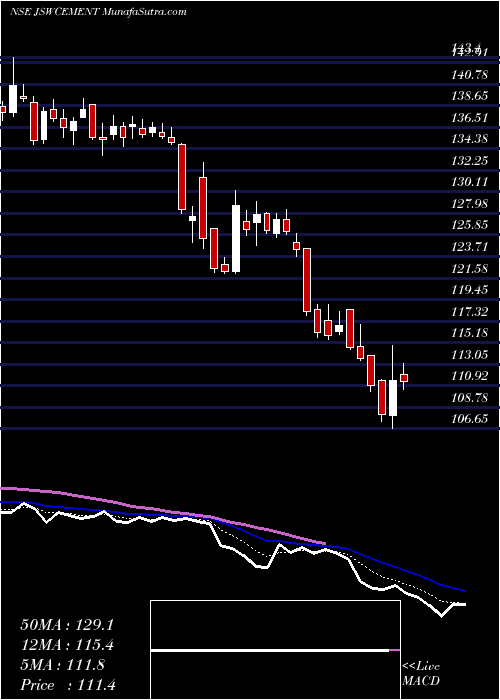Click the 125.85 price axis label
Viewport: 500px width, 700px height.
point(470,225)
